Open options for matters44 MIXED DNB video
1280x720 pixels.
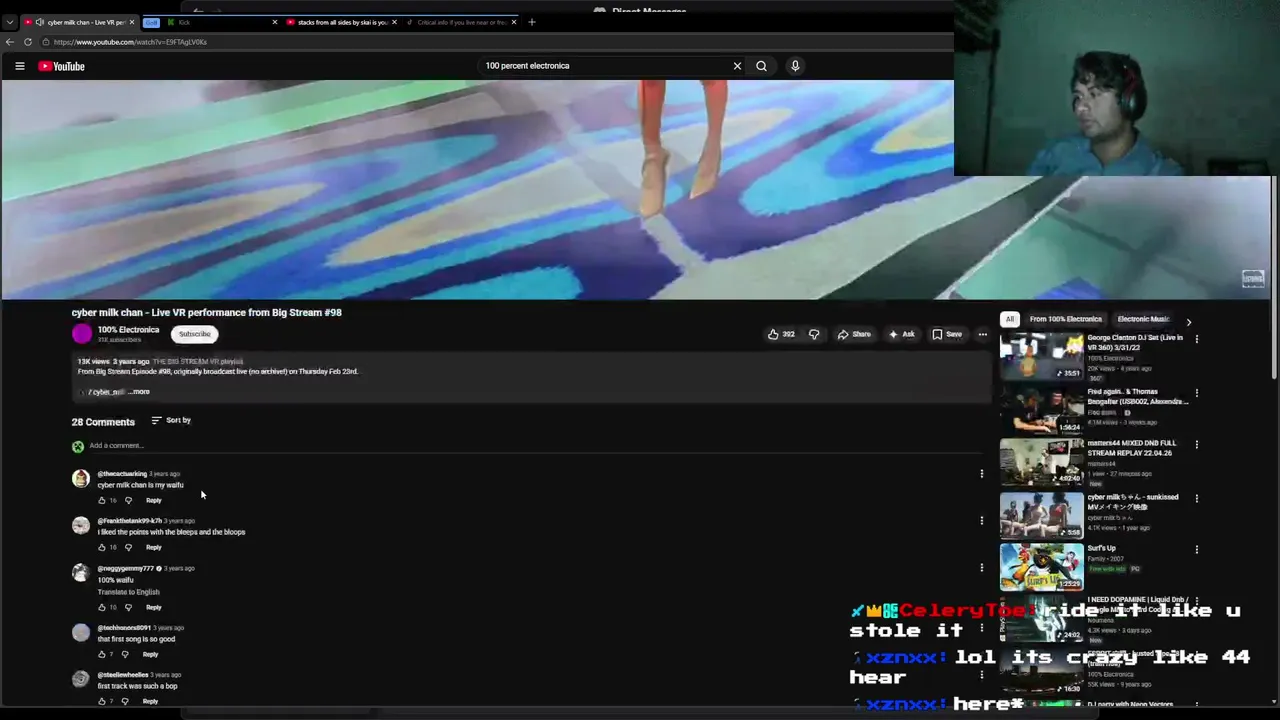pos(1196,444)
